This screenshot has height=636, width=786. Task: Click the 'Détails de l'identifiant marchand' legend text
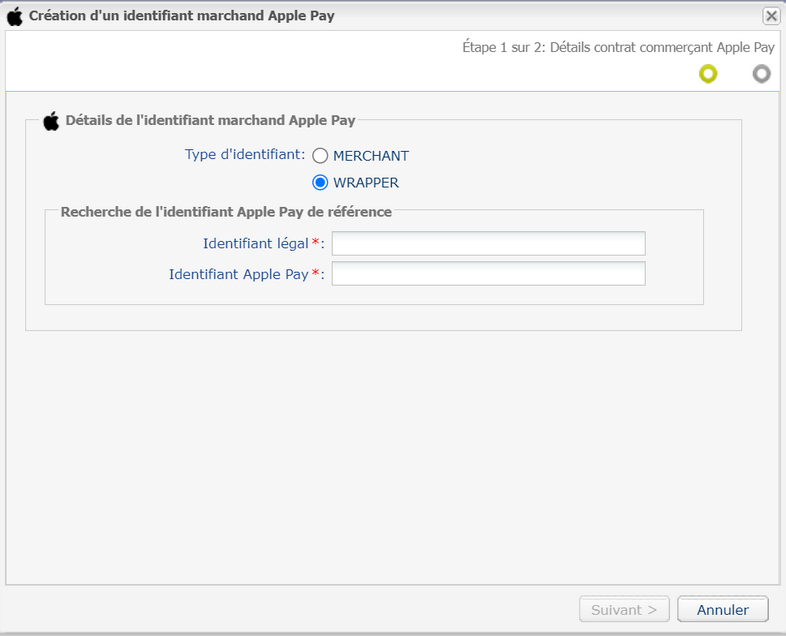(x=211, y=120)
